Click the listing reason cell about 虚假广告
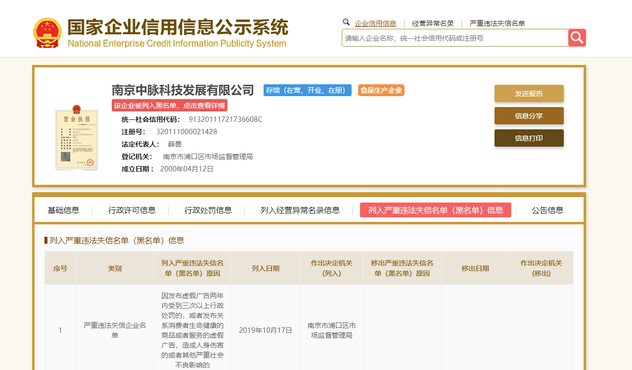 [x=192, y=330]
